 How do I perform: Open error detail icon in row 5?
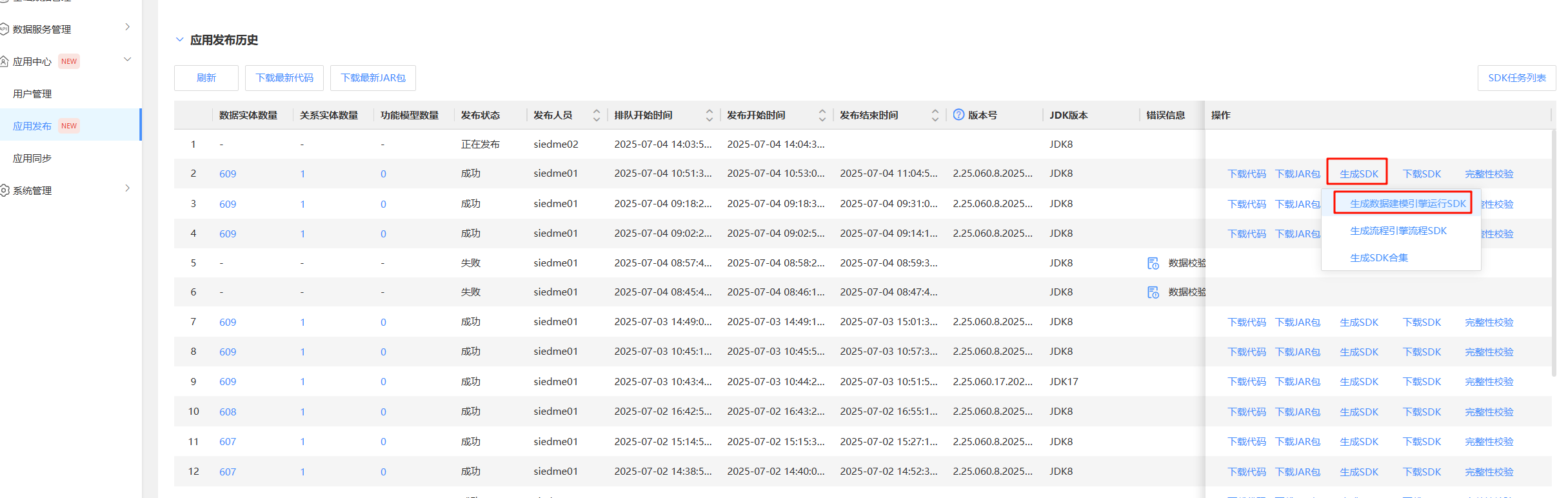click(1153, 263)
